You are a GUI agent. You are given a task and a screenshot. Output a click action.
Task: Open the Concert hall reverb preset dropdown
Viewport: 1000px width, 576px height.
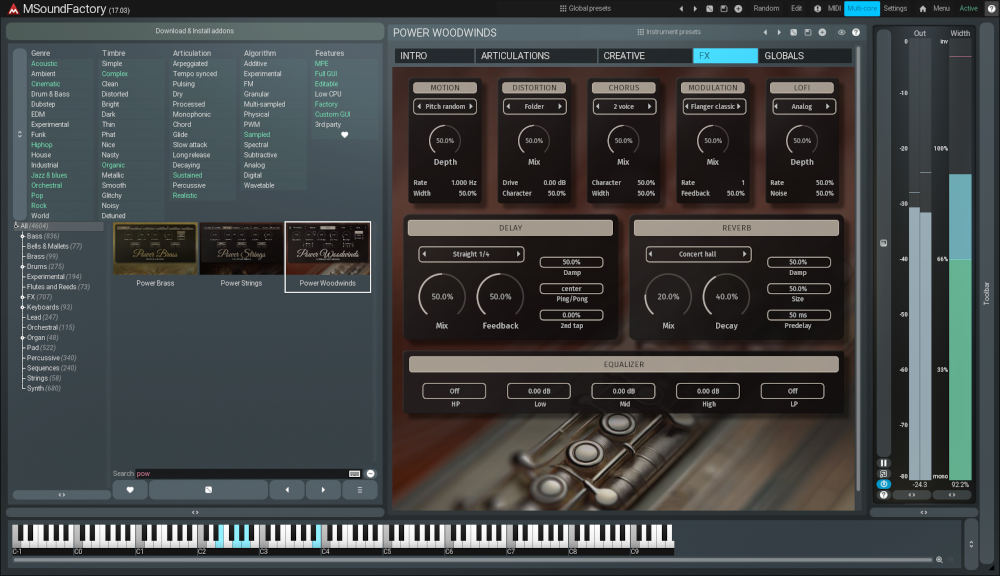click(x=697, y=253)
